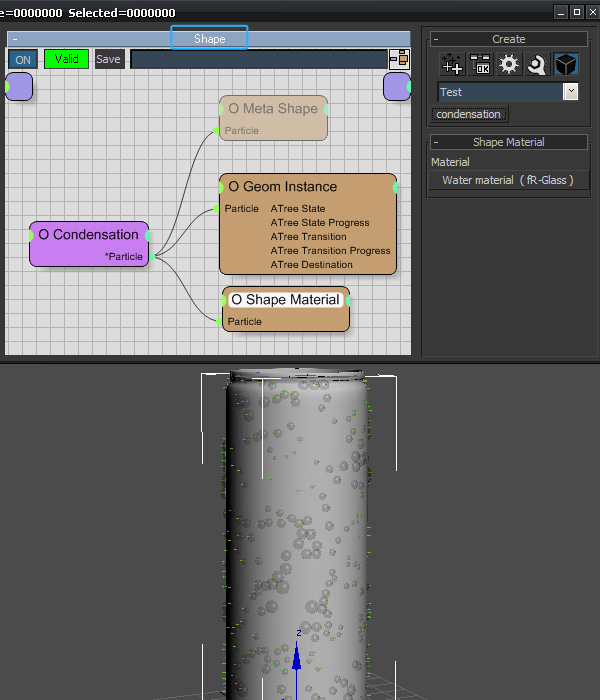Click the Test combo box field
This screenshot has height=700, width=600.
click(x=500, y=92)
